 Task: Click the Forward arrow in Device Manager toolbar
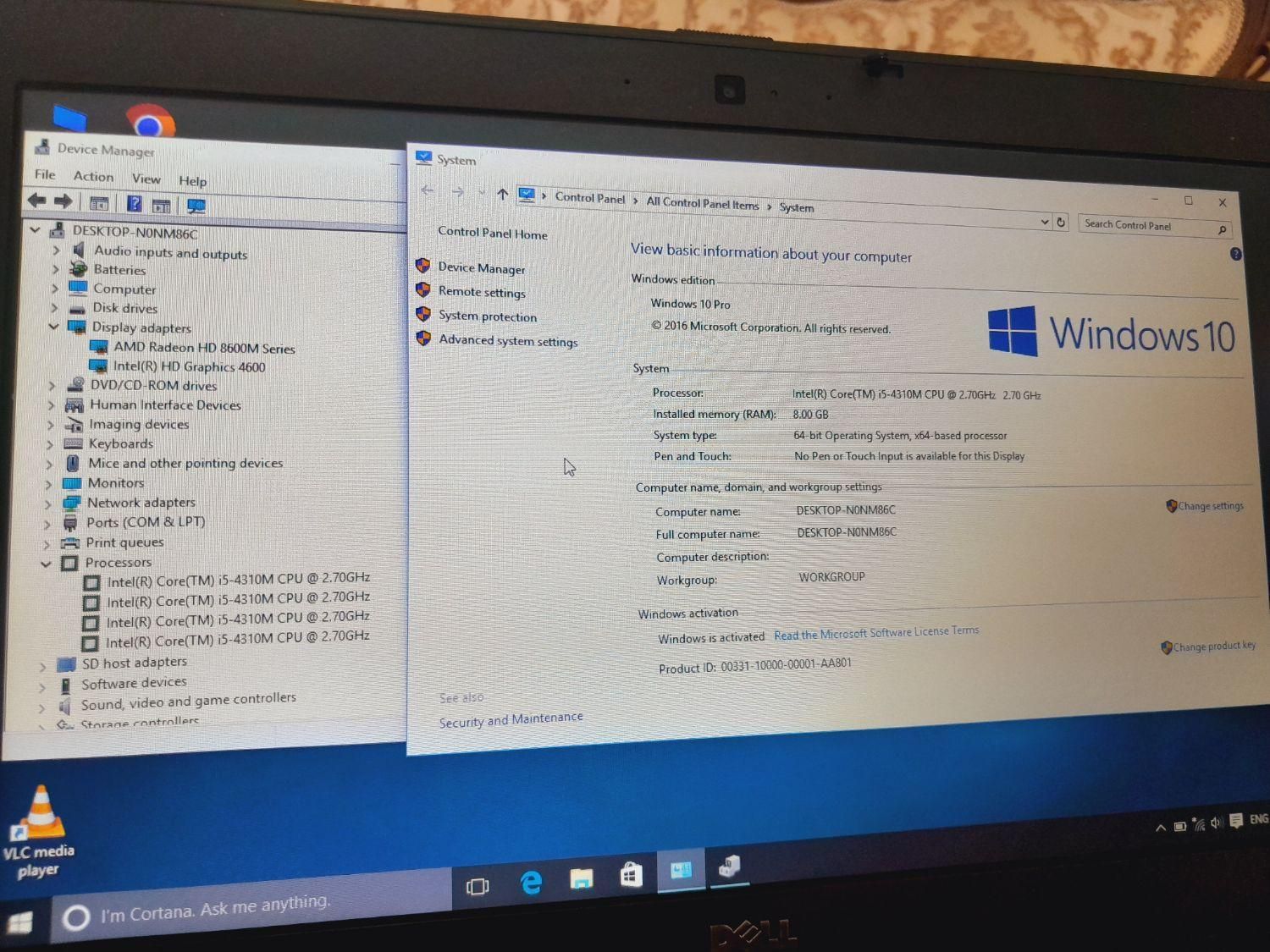(x=63, y=201)
